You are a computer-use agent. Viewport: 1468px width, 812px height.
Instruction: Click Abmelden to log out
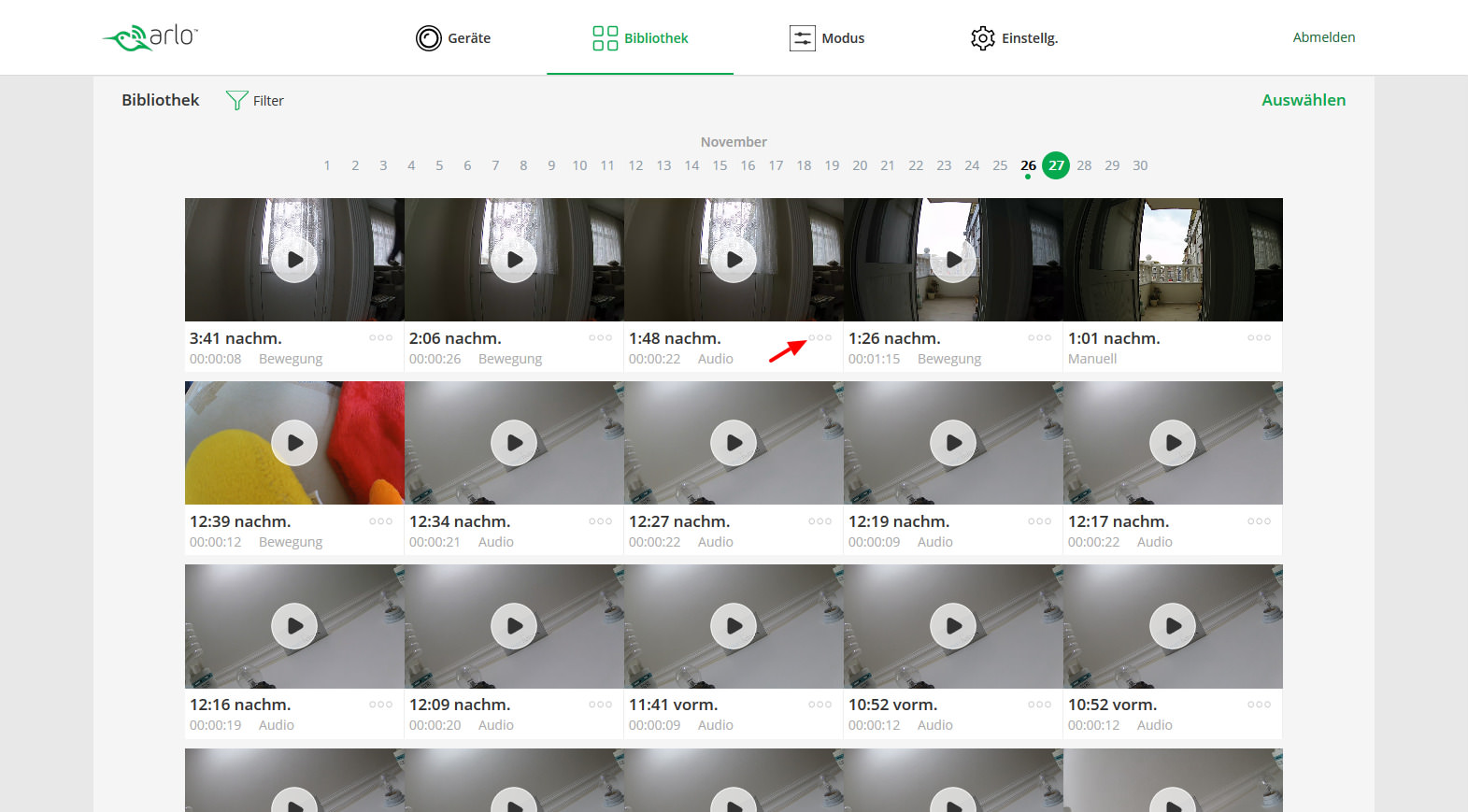coord(1323,37)
